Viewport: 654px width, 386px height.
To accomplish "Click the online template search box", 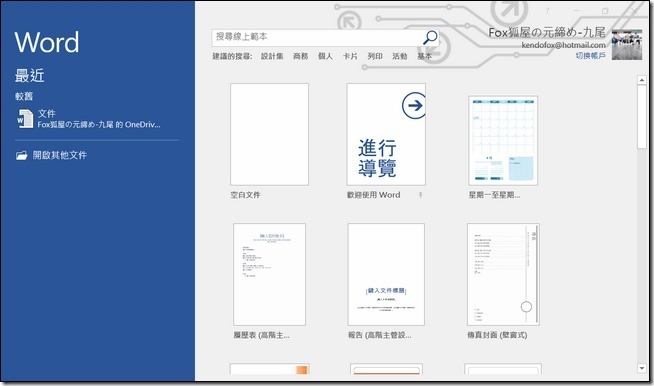I will (x=317, y=38).
